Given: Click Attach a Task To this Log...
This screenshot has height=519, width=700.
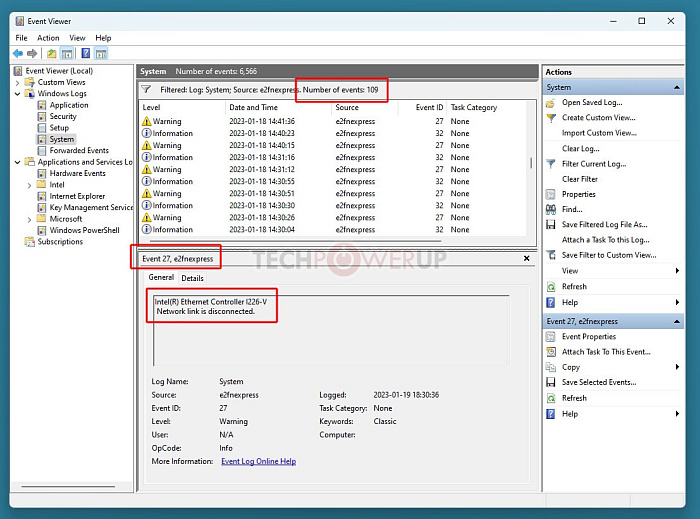Looking at the screenshot, I should [605, 240].
